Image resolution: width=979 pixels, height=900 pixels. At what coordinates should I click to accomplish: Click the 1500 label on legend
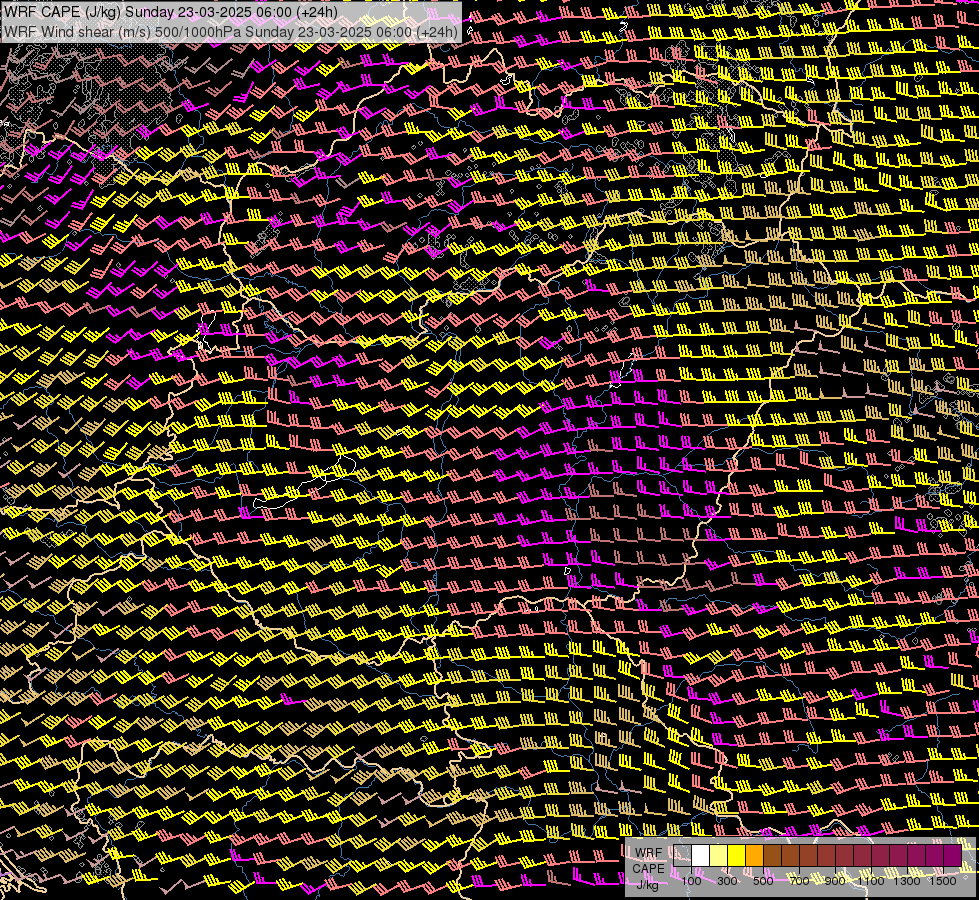(x=943, y=881)
